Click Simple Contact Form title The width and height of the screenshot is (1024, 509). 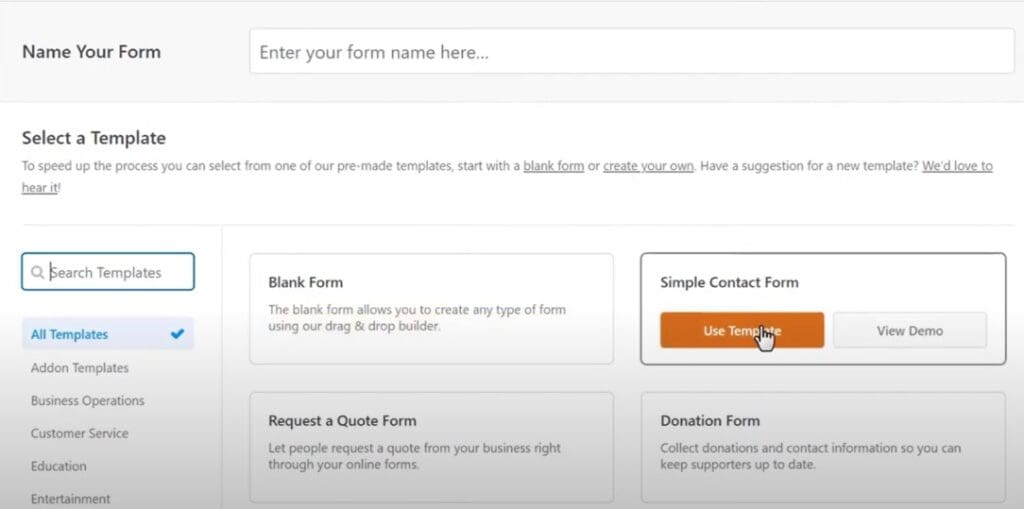pyautogui.click(x=729, y=282)
